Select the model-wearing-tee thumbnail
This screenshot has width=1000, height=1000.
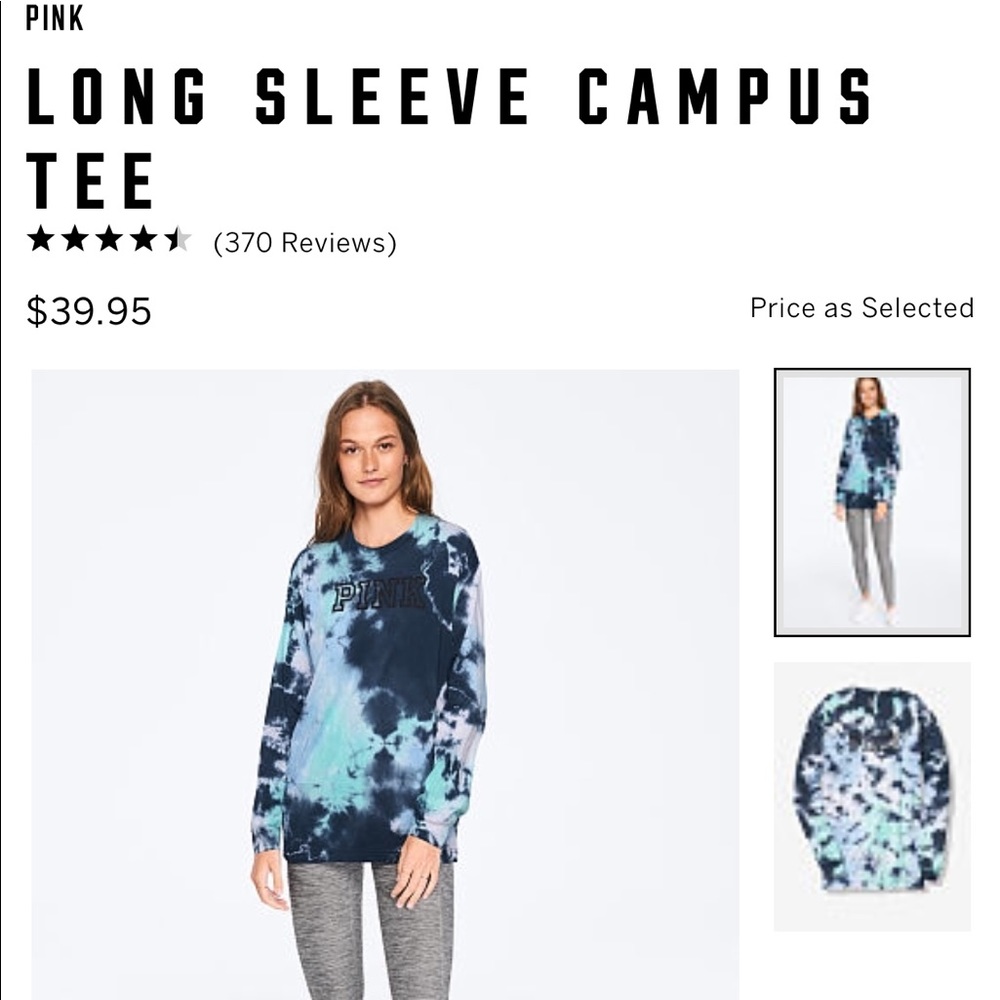(x=872, y=502)
